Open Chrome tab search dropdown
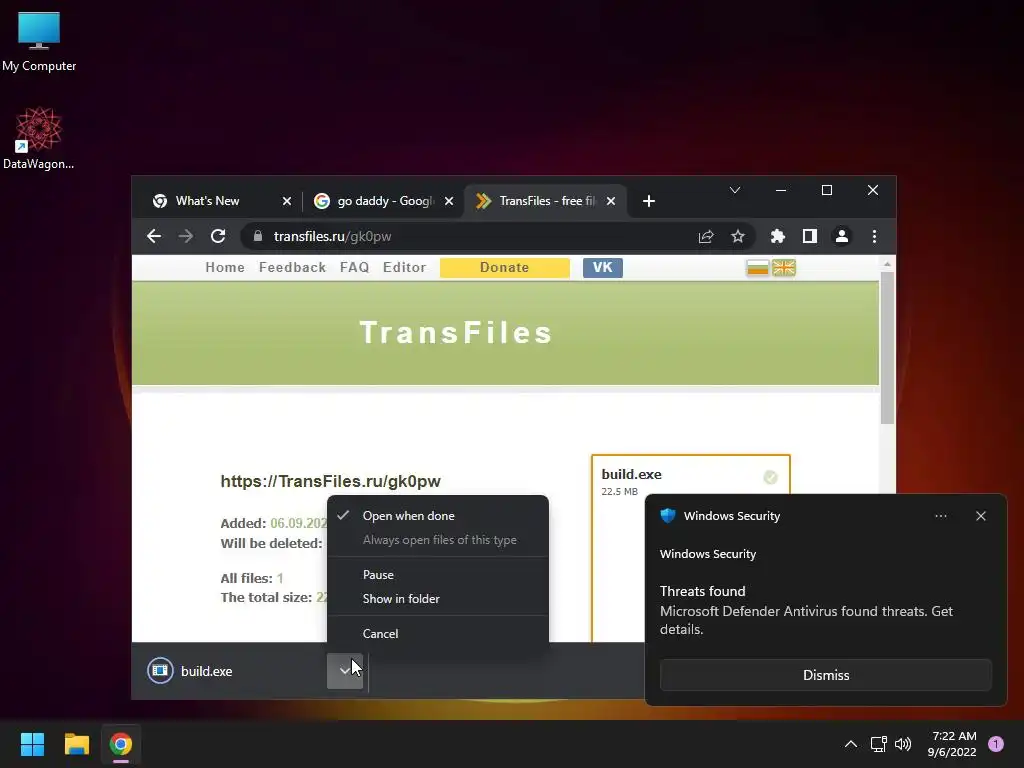The image size is (1024, 768). [735, 190]
